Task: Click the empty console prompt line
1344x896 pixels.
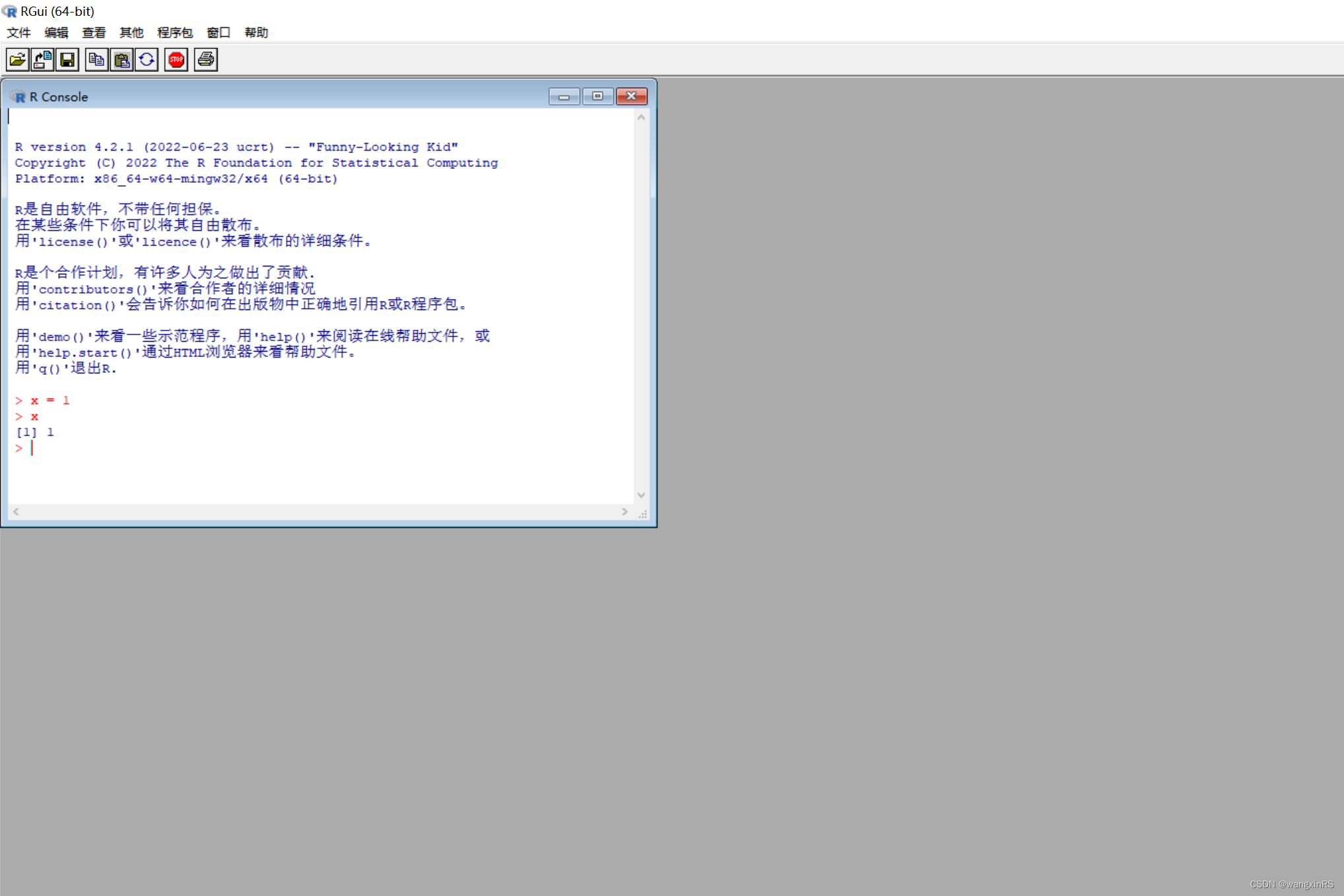Action: (24, 448)
